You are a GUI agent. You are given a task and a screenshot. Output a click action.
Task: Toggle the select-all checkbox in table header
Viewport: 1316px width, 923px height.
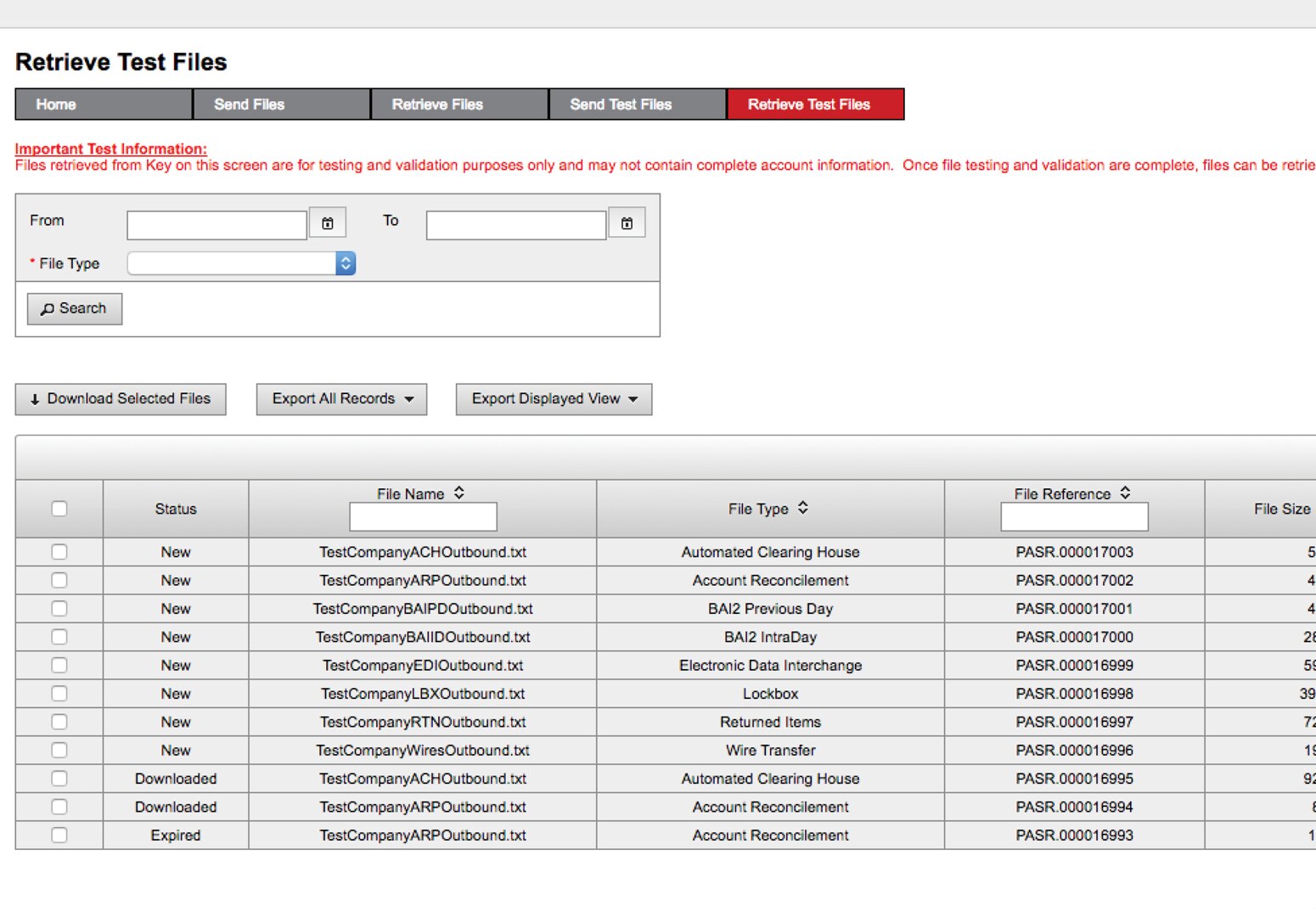(59, 508)
